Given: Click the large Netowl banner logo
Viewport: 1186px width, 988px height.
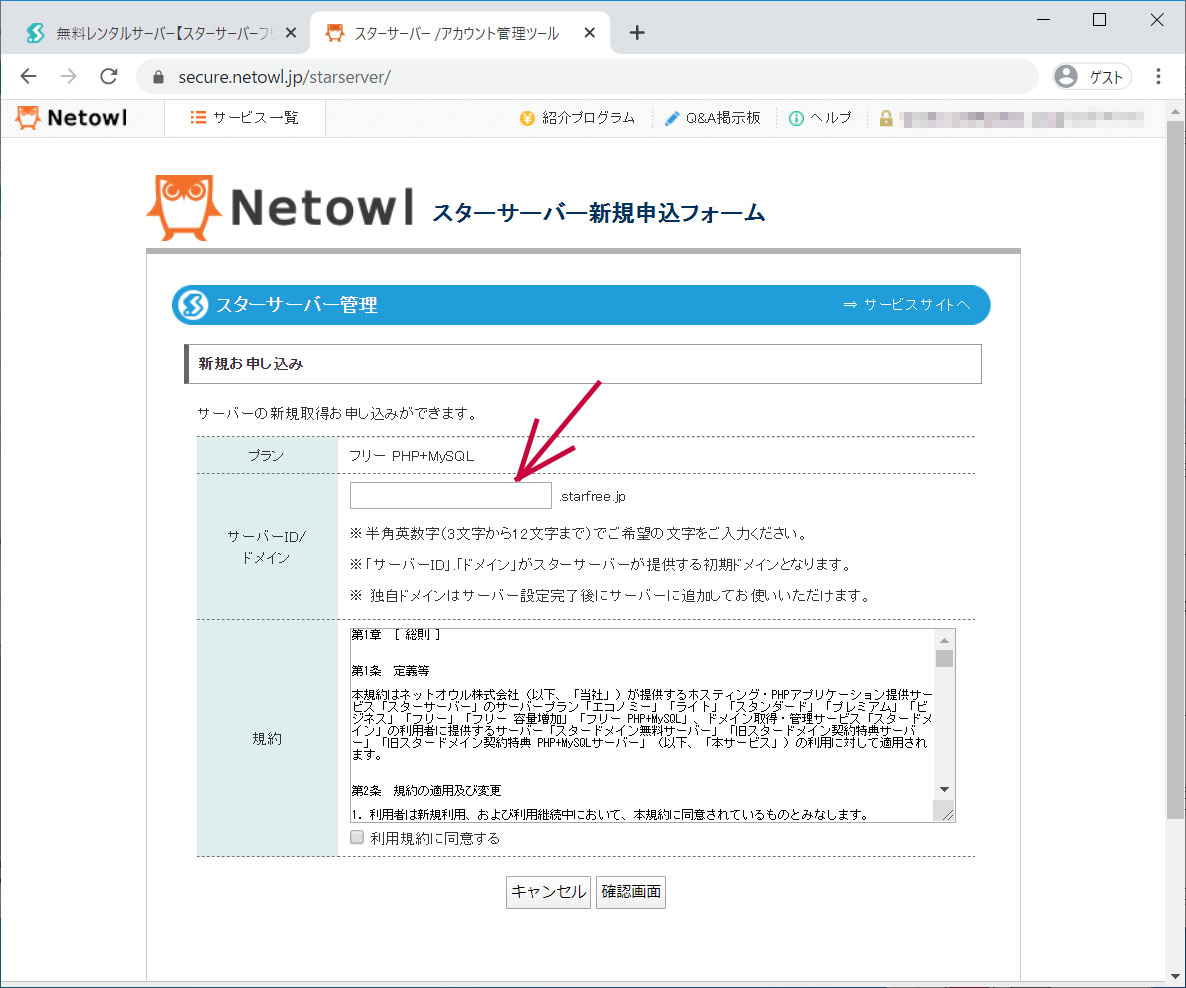Looking at the screenshot, I should 281,207.
